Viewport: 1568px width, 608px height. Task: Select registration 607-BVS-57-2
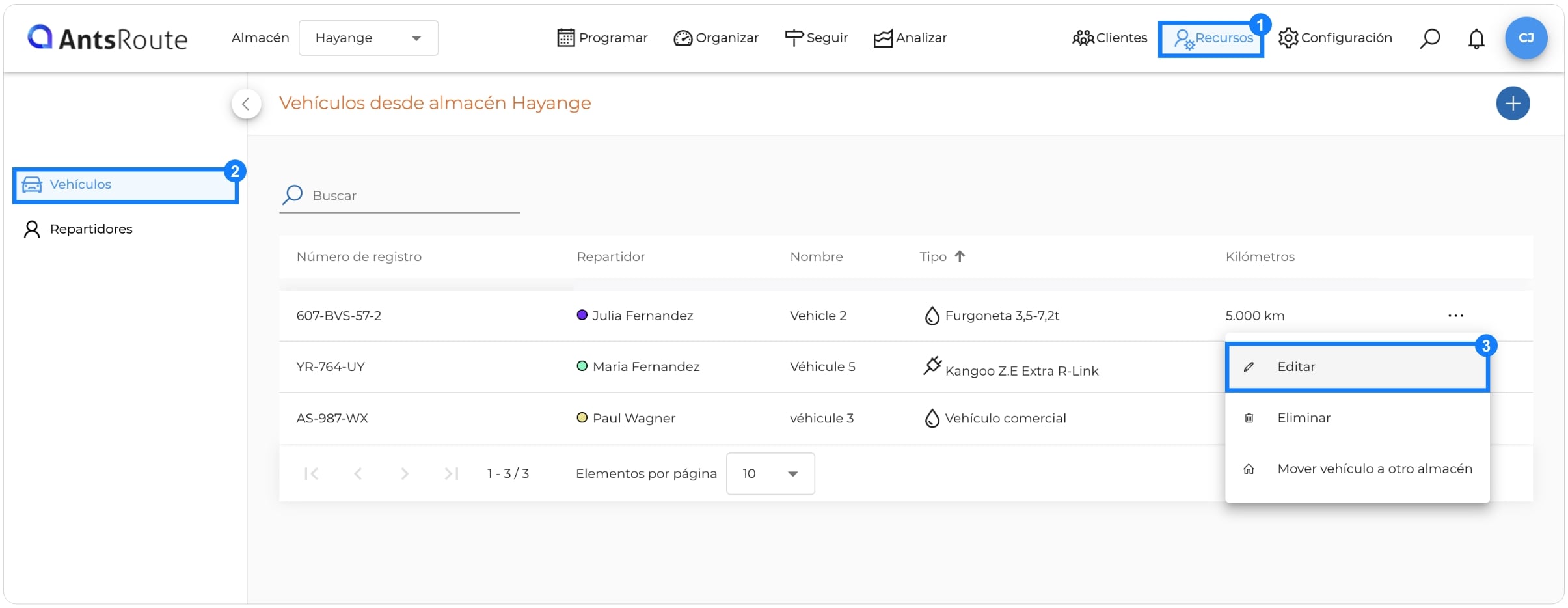click(x=339, y=316)
